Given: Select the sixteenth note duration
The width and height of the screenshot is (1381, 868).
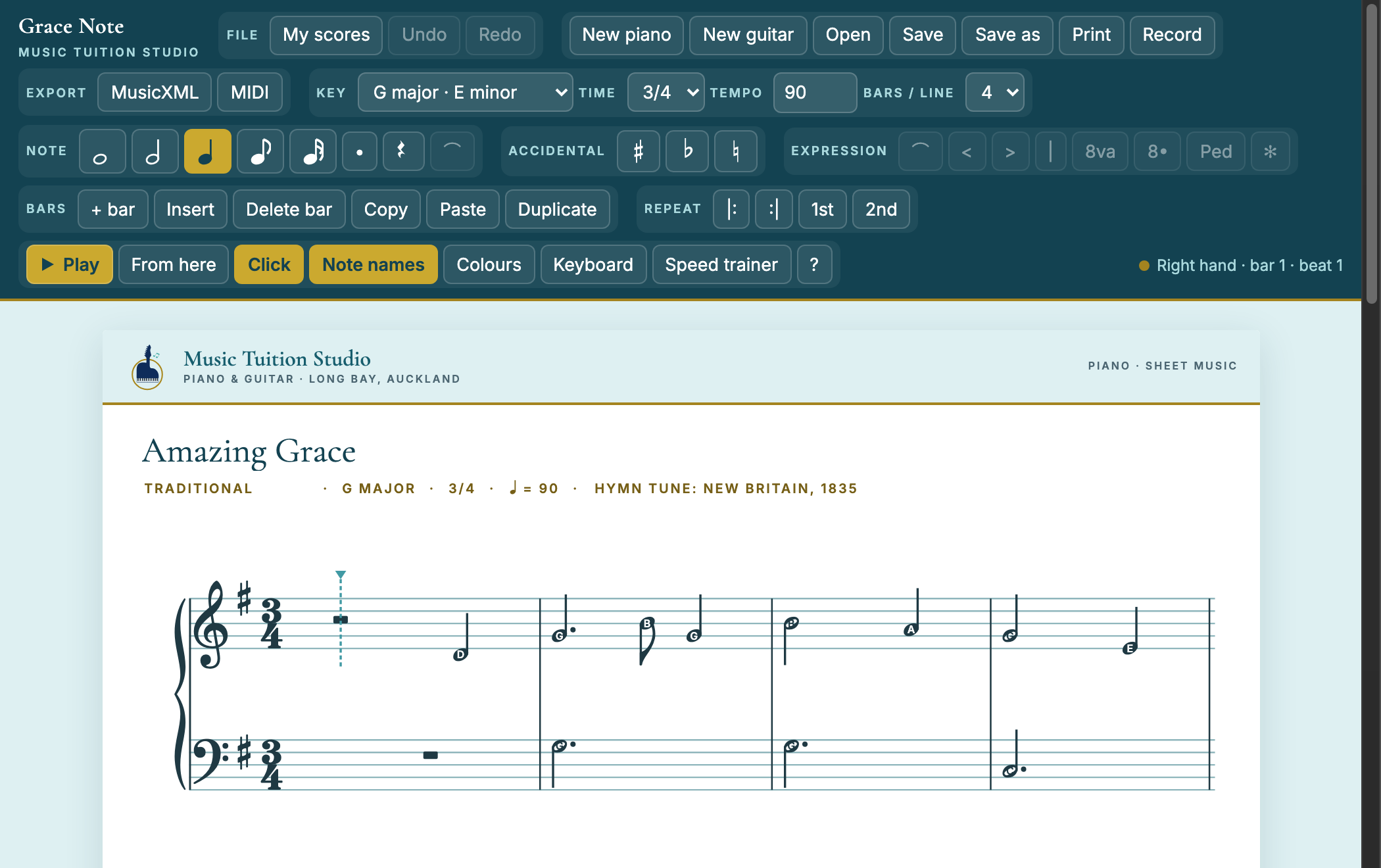Looking at the screenshot, I should click(x=312, y=151).
